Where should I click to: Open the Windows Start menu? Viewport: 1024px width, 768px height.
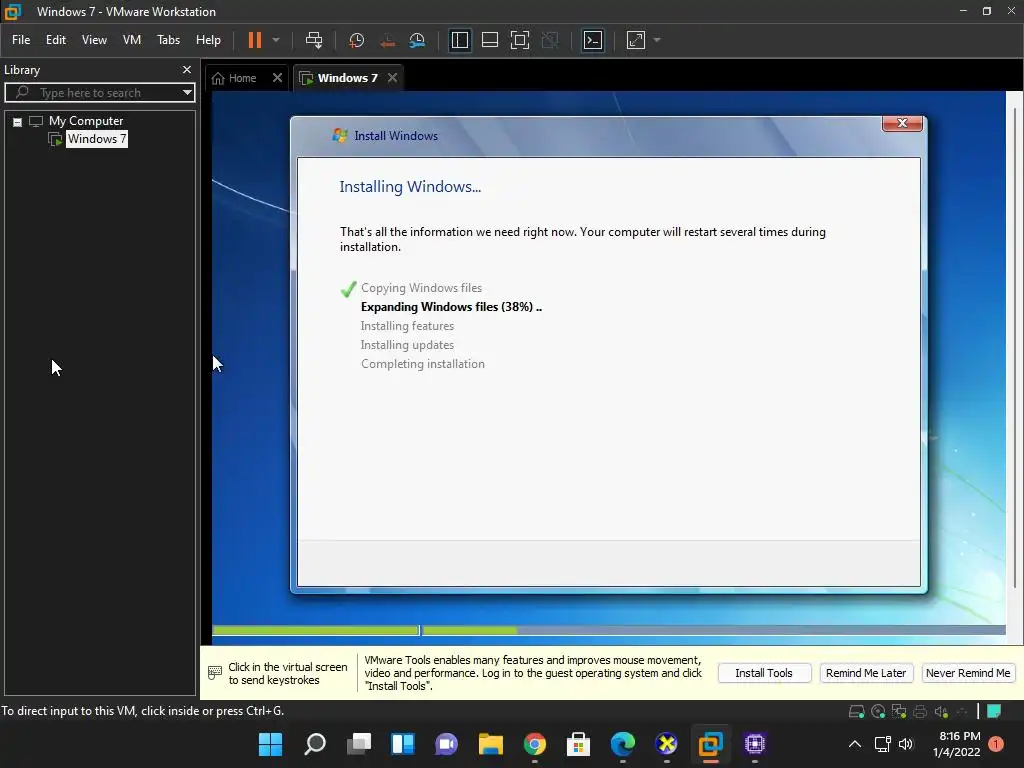coord(270,744)
